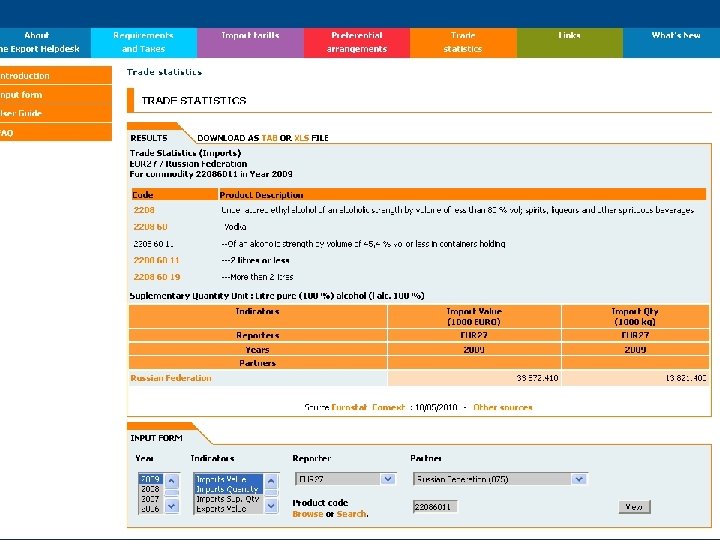Open the Partner Russian Federation dropdown
The width and height of the screenshot is (720, 540).
click(500, 479)
